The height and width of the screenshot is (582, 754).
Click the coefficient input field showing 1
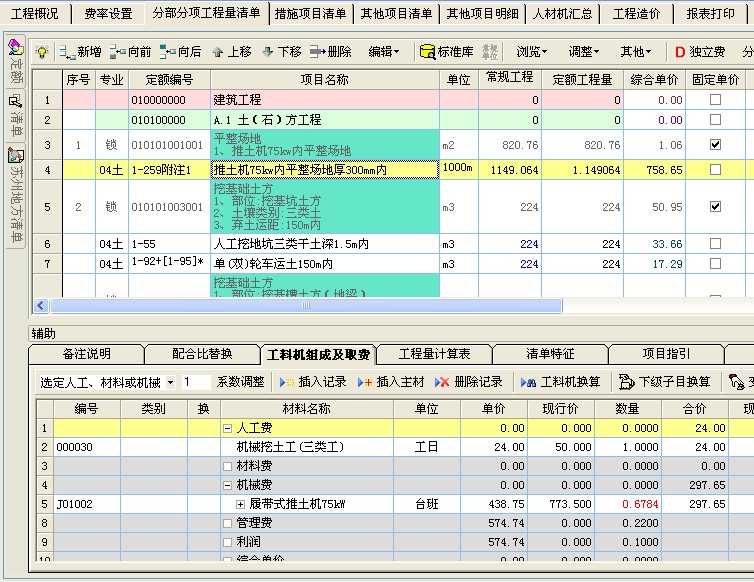196,382
